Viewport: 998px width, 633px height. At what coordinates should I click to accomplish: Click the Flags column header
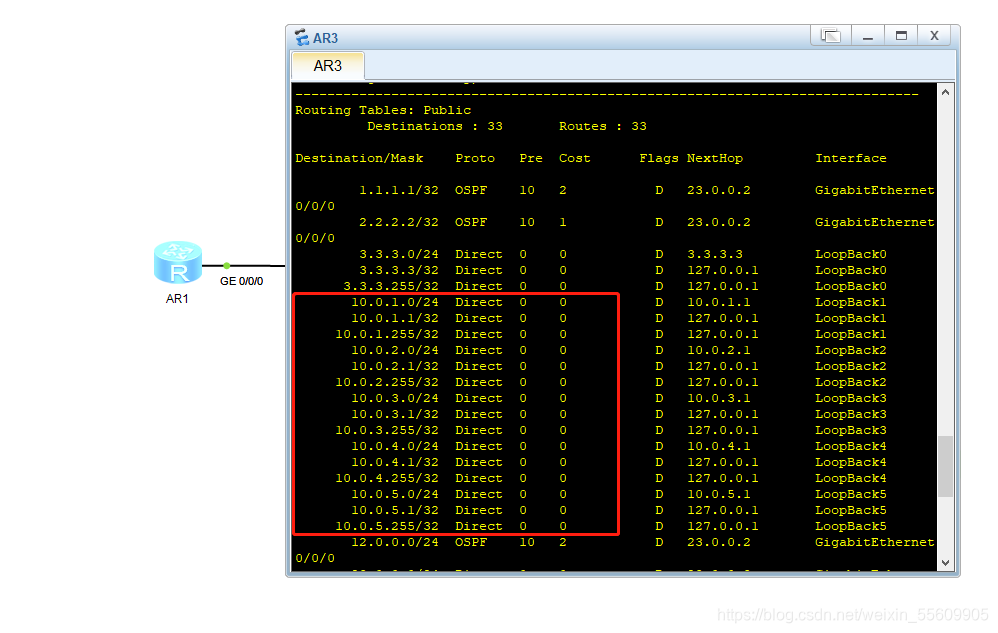(659, 158)
